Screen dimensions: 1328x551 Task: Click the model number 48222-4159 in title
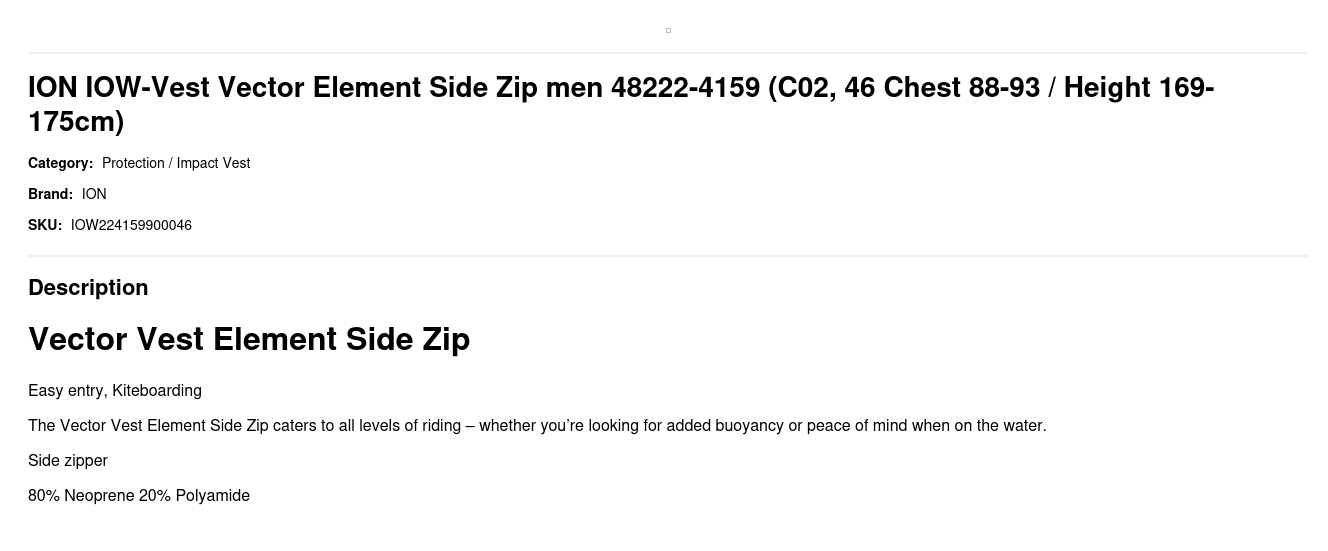click(x=685, y=88)
